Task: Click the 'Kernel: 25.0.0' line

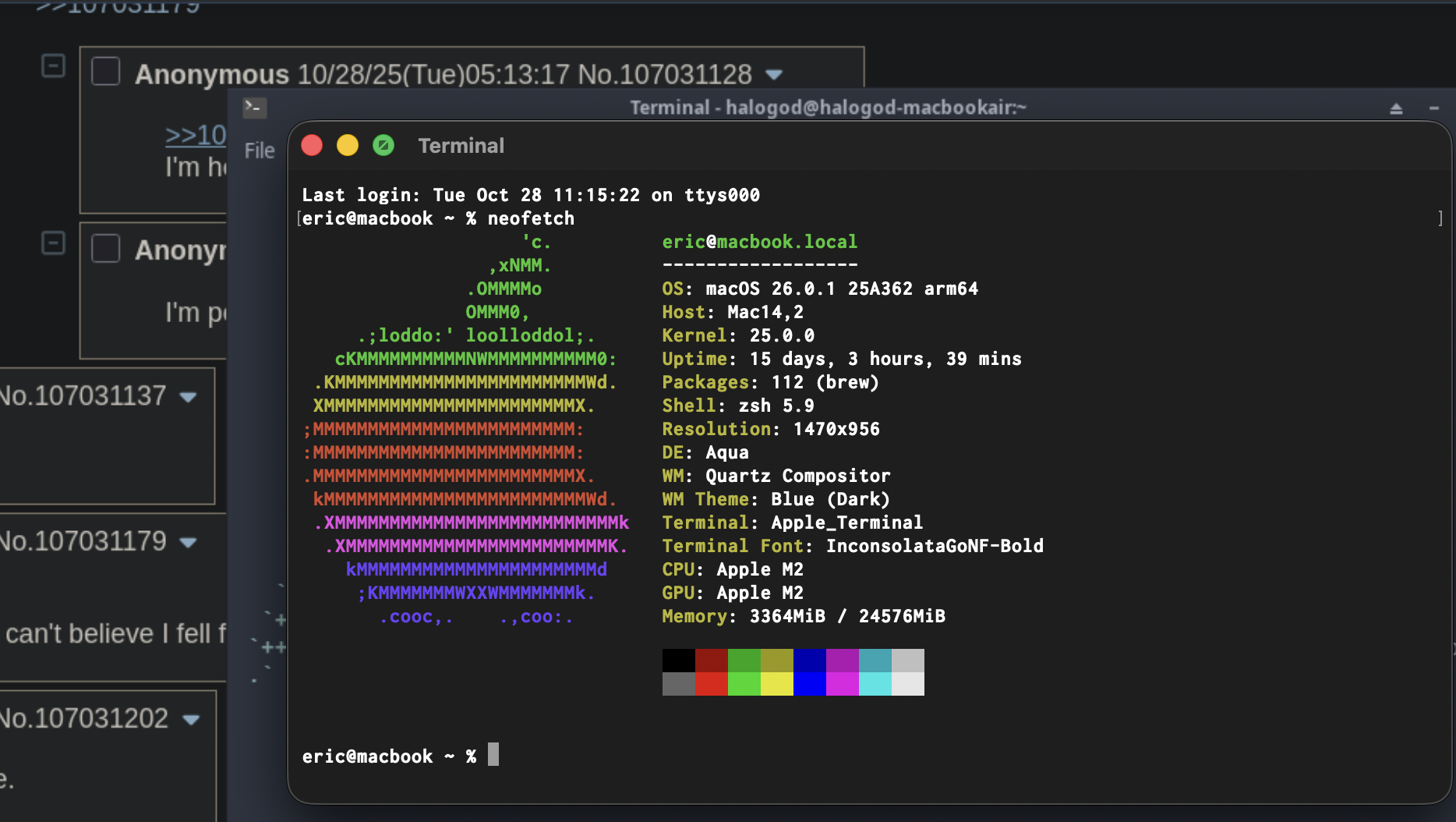Action: pos(738,335)
